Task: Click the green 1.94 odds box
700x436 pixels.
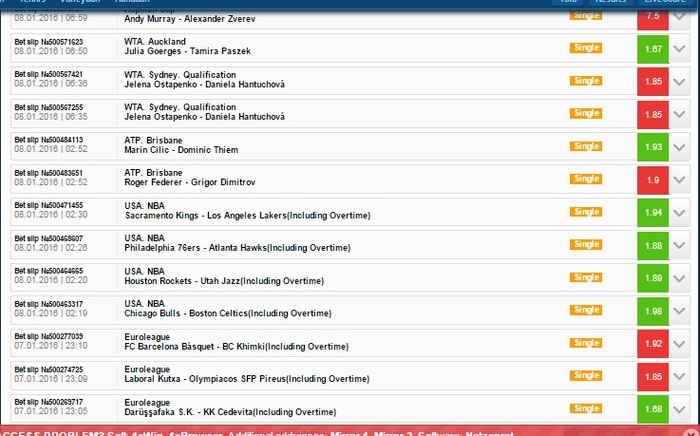Action: [x=653, y=213]
